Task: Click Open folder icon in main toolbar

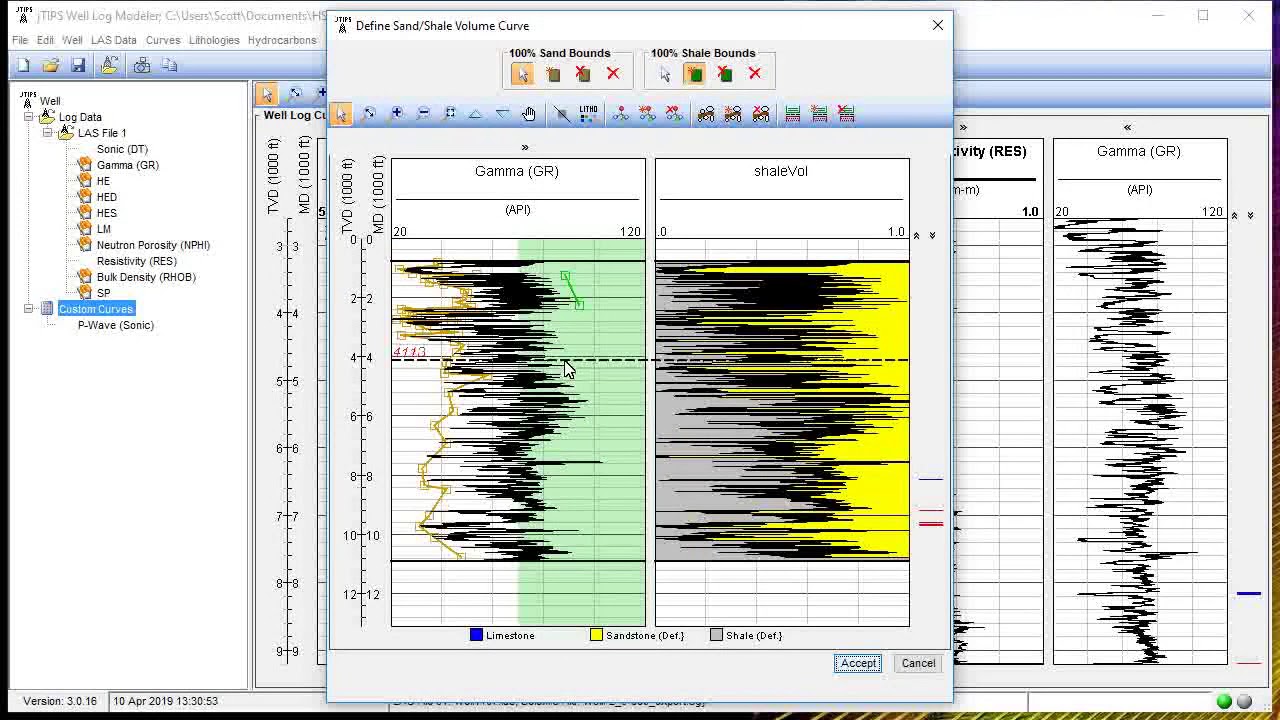Action: (51, 65)
